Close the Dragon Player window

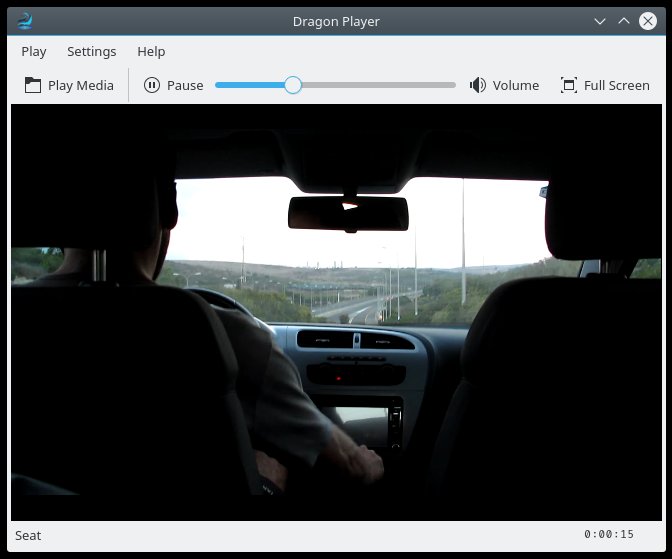point(648,20)
